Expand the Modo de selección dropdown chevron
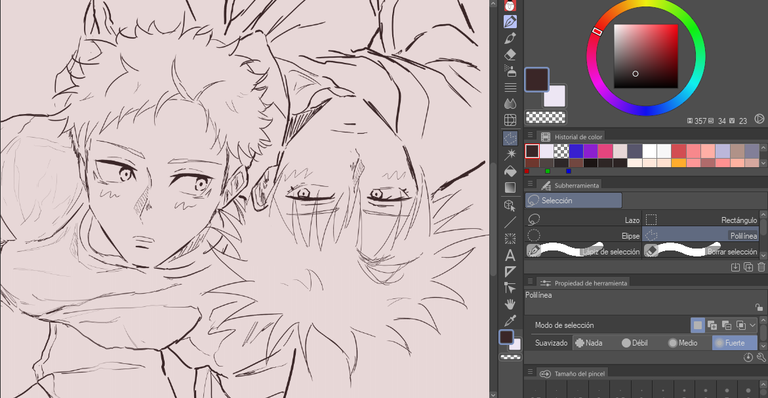 (753, 325)
